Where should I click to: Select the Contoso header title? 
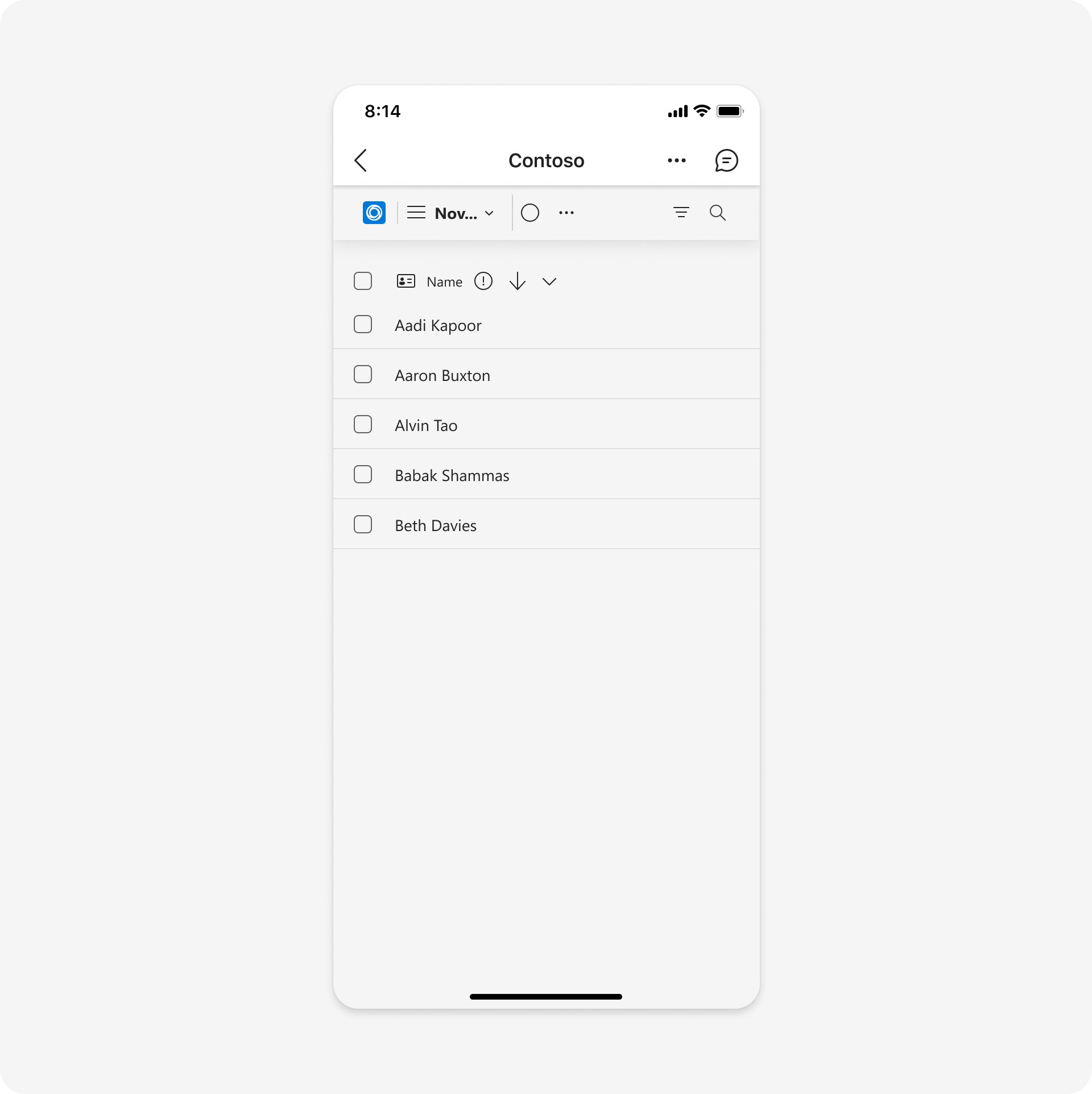click(x=546, y=160)
